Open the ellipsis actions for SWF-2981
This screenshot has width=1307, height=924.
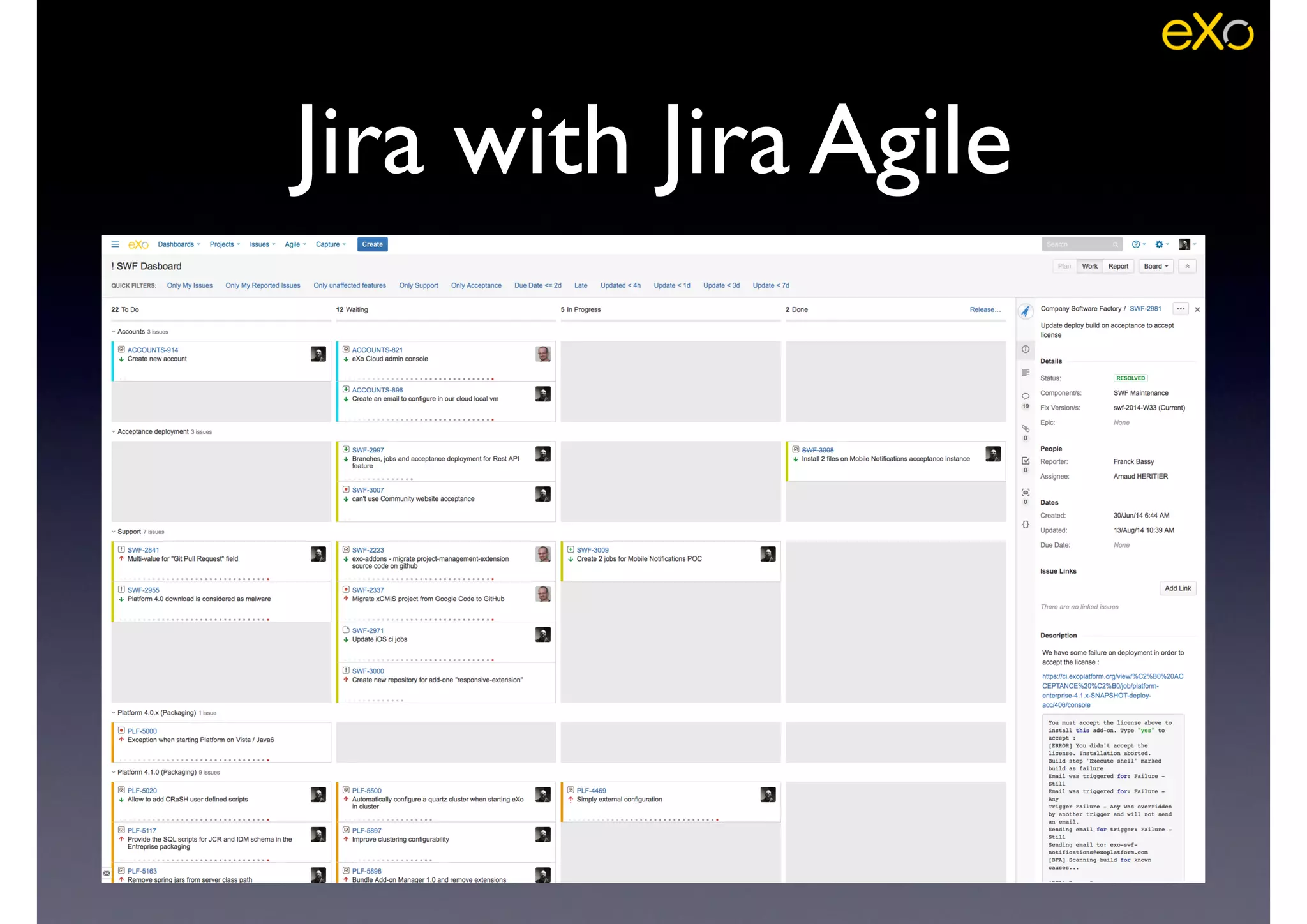(1181, 309)
